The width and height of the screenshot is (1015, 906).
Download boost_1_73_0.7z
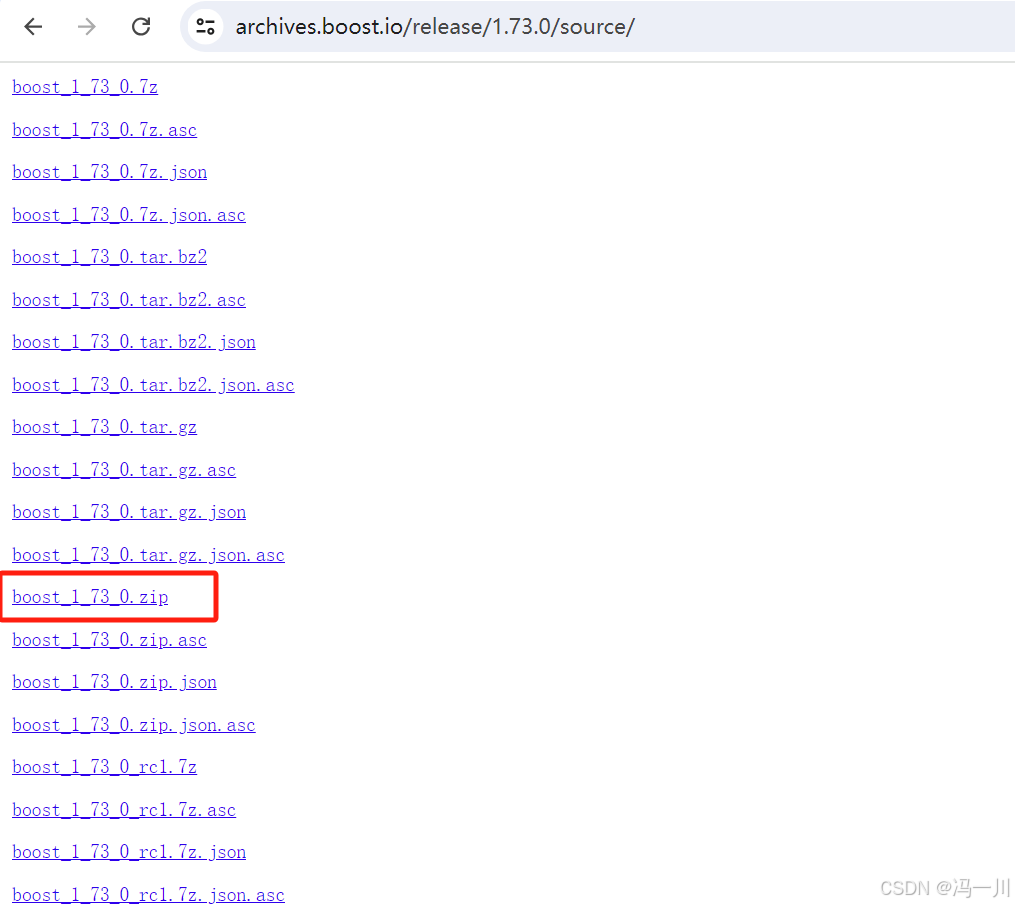85,87
